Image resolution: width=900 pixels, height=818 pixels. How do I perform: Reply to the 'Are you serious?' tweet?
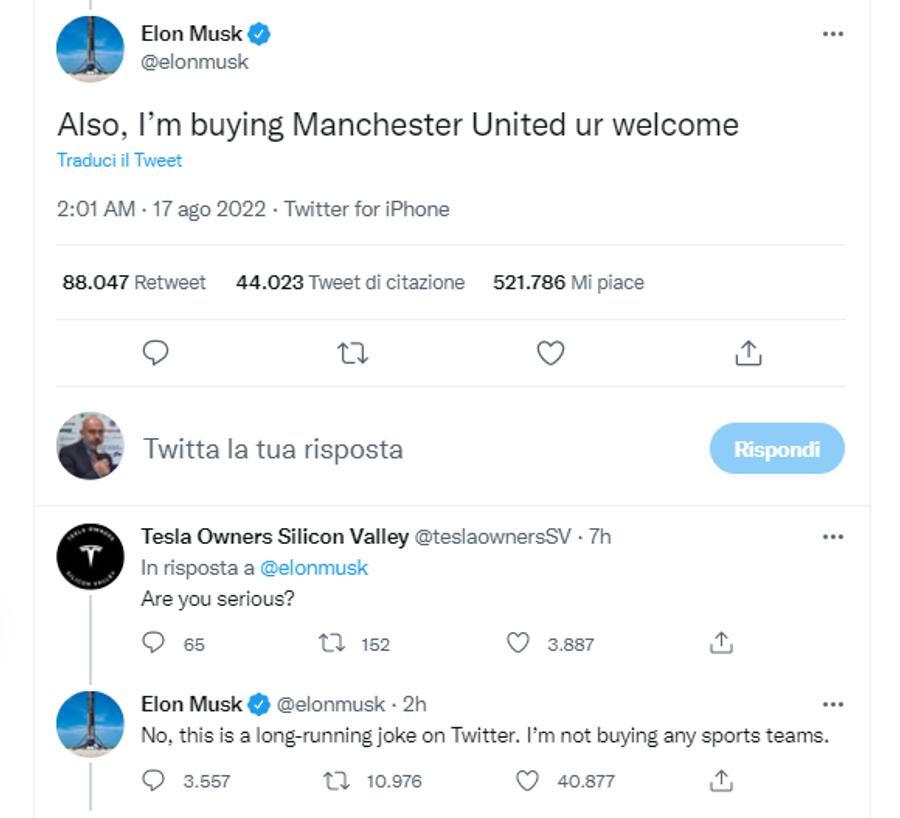click(153, 643)
